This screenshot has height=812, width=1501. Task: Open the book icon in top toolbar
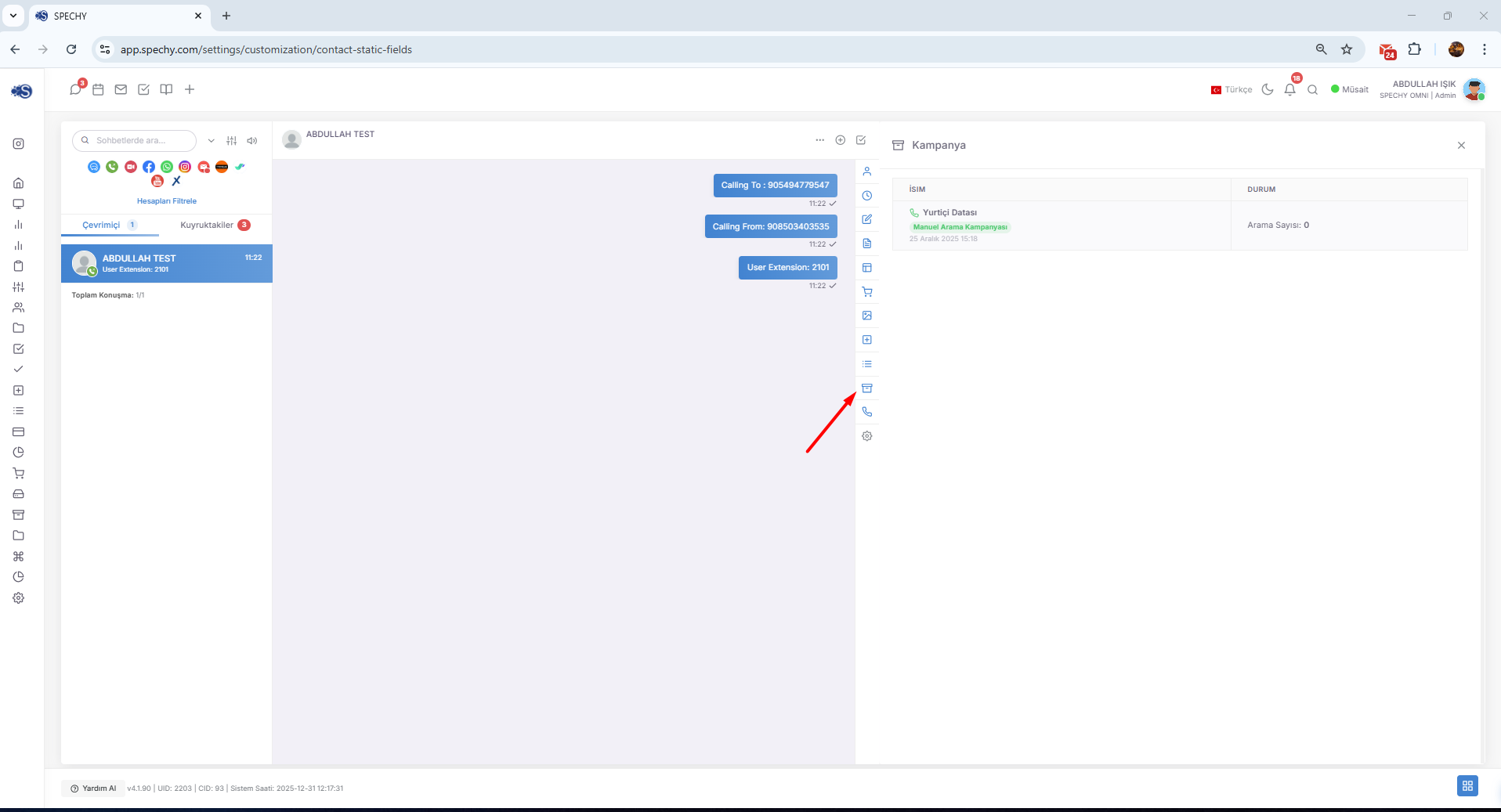166,89
